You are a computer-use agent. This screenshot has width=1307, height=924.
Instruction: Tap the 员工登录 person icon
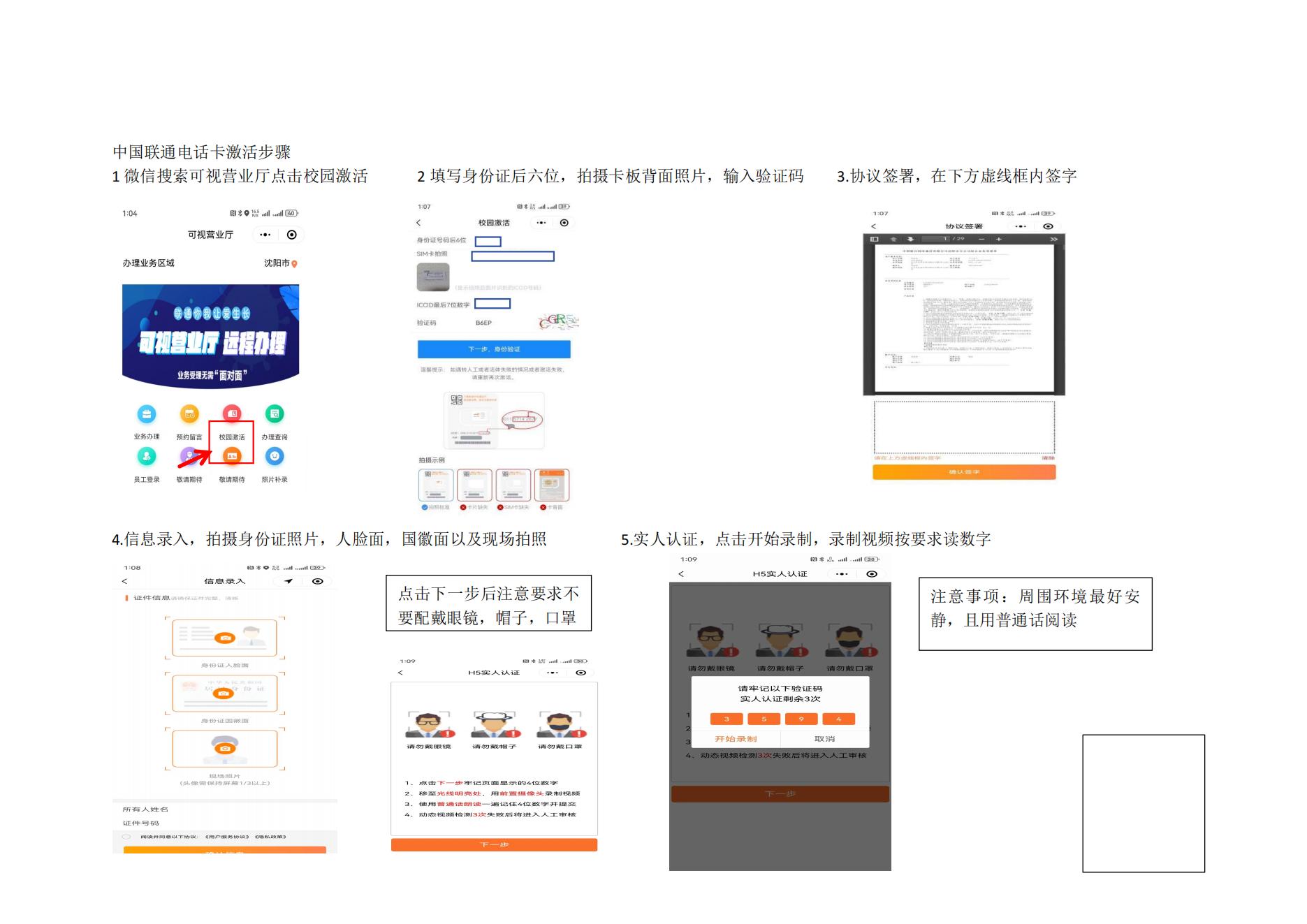pos(147,457)
